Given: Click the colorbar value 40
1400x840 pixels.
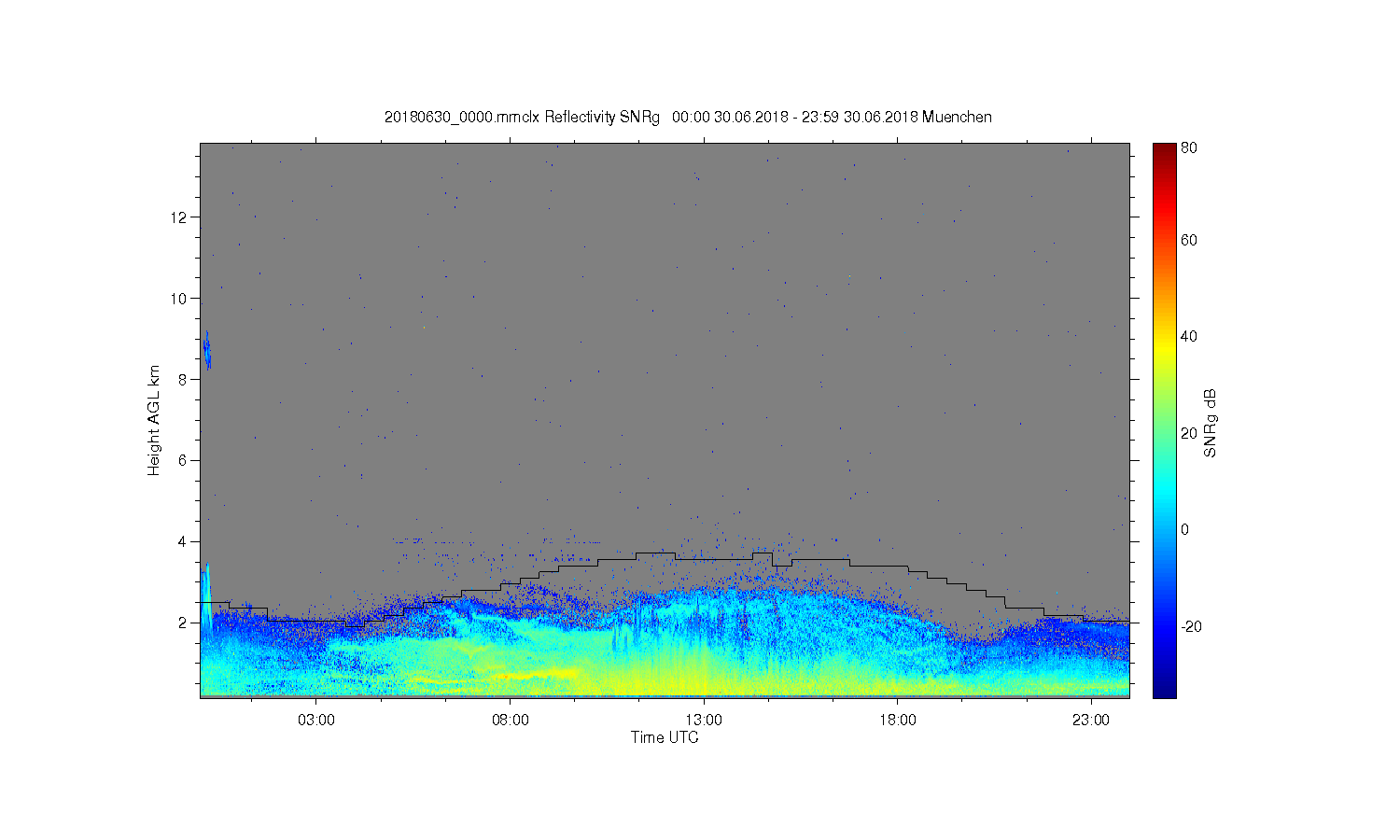Looking at the screenshot, I should [1189, 337].
